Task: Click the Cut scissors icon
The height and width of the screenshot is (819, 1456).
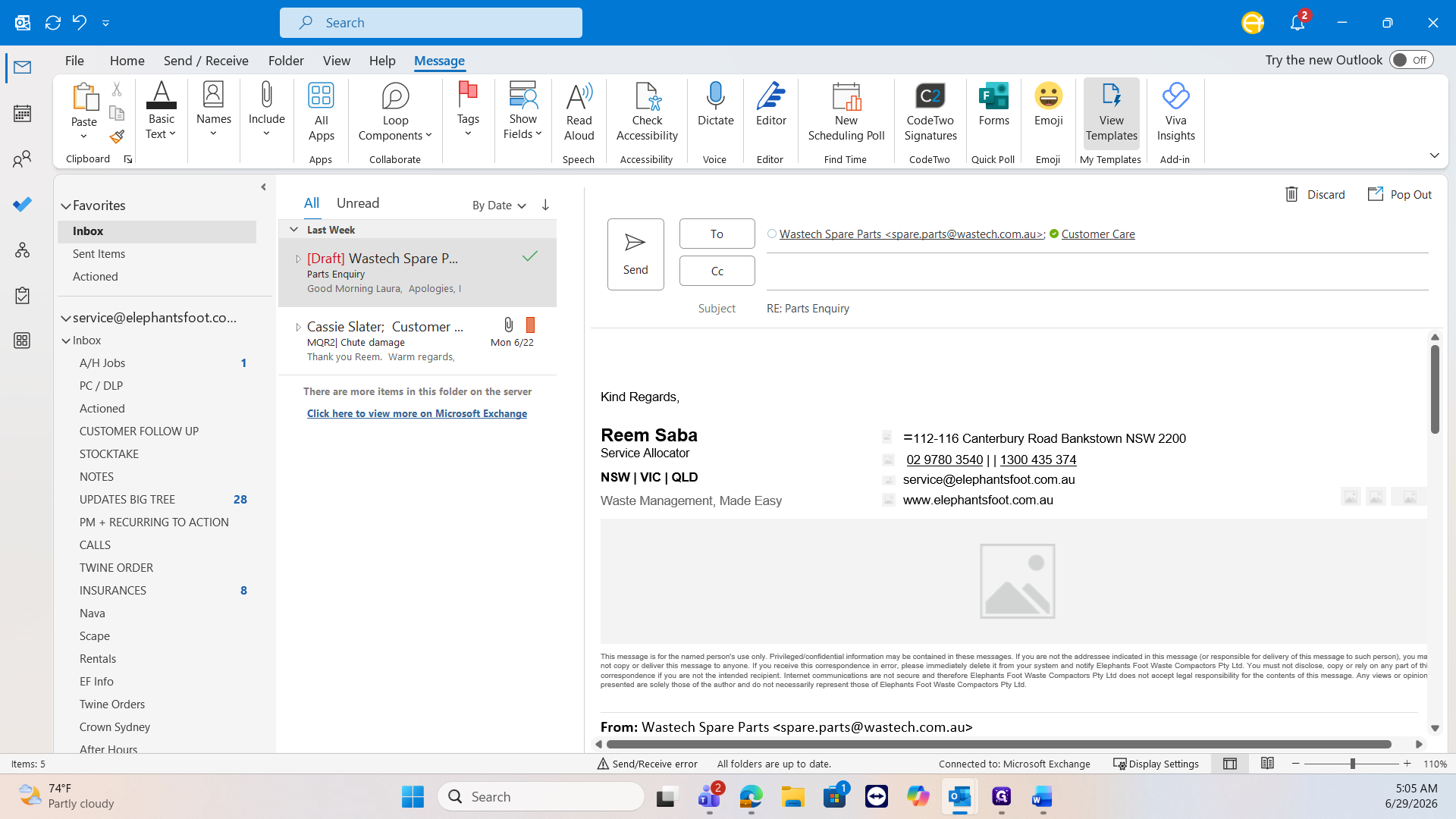Action: 117,89
